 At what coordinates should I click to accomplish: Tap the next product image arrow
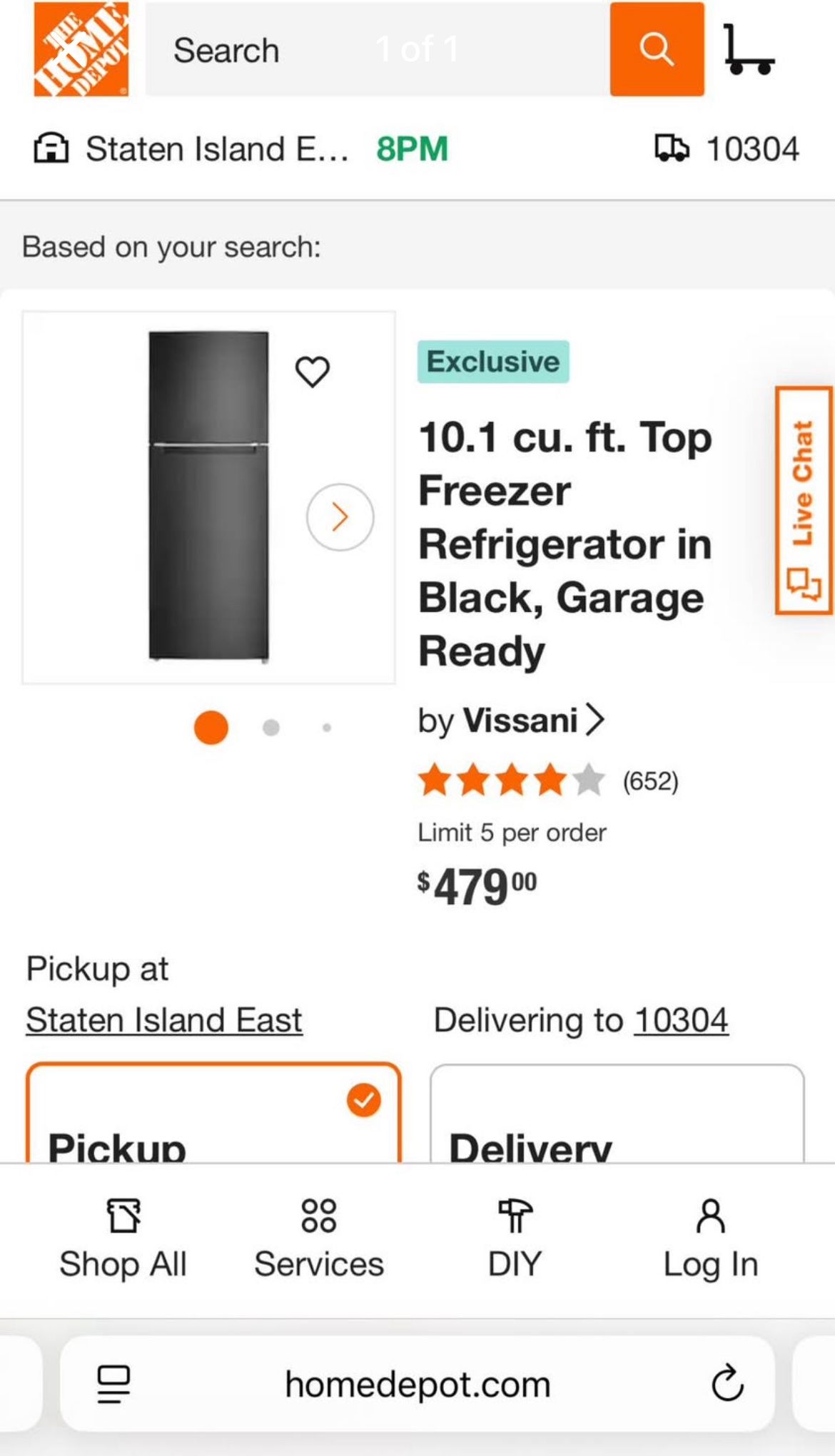339,517
